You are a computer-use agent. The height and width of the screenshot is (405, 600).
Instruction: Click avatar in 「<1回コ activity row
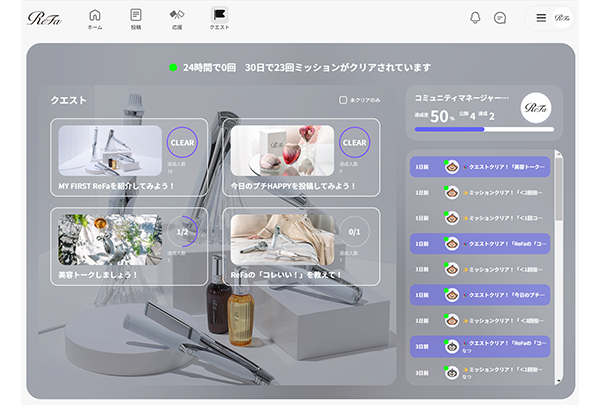pyautogui.click(x=452, y=218)
